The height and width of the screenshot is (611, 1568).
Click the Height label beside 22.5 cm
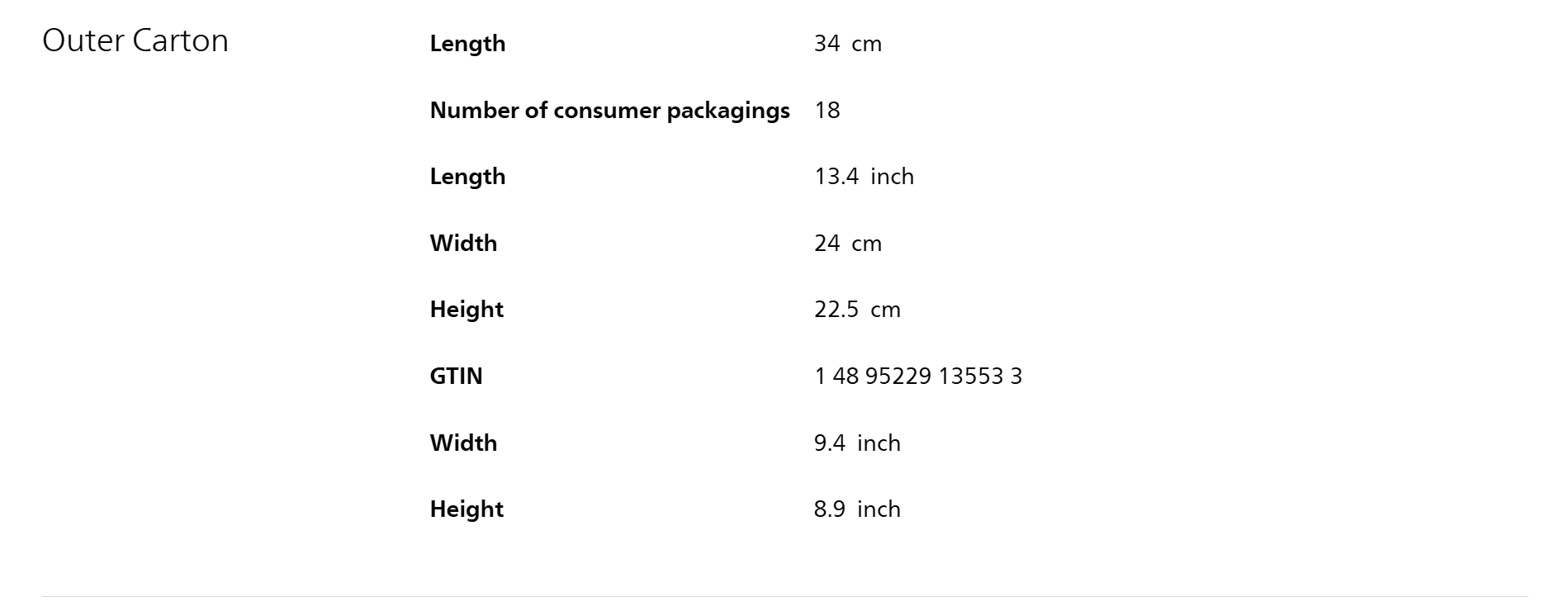click(467, 310)
